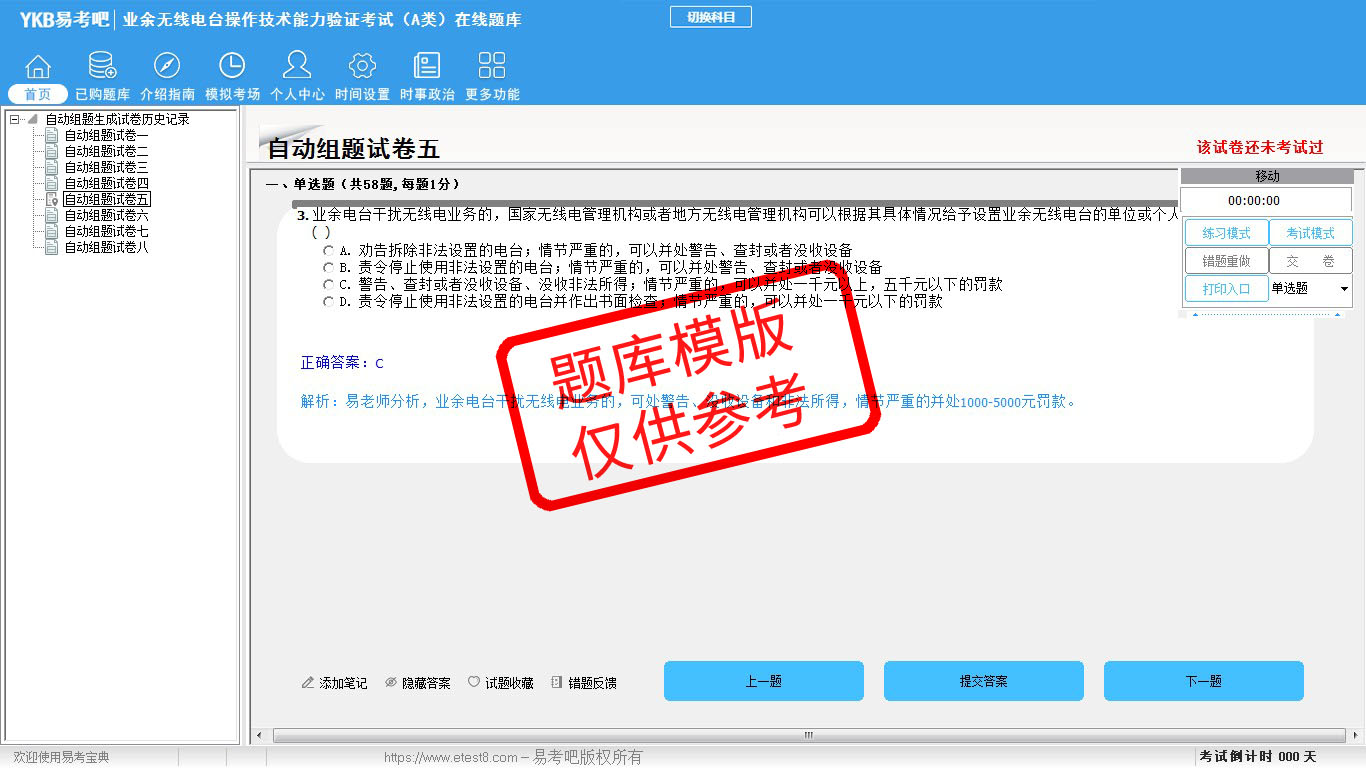The height and width of the screenshot is (768, 1366).
Task: Toggle 隐藏答案 to hide the answer
Action: 418,683
